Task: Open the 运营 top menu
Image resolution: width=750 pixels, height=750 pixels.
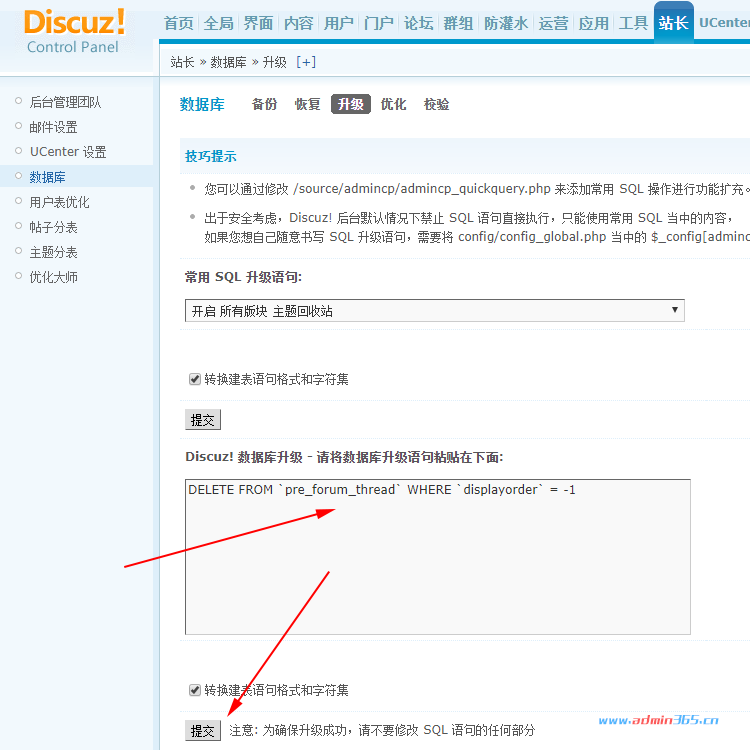Action: coord(553,23)
